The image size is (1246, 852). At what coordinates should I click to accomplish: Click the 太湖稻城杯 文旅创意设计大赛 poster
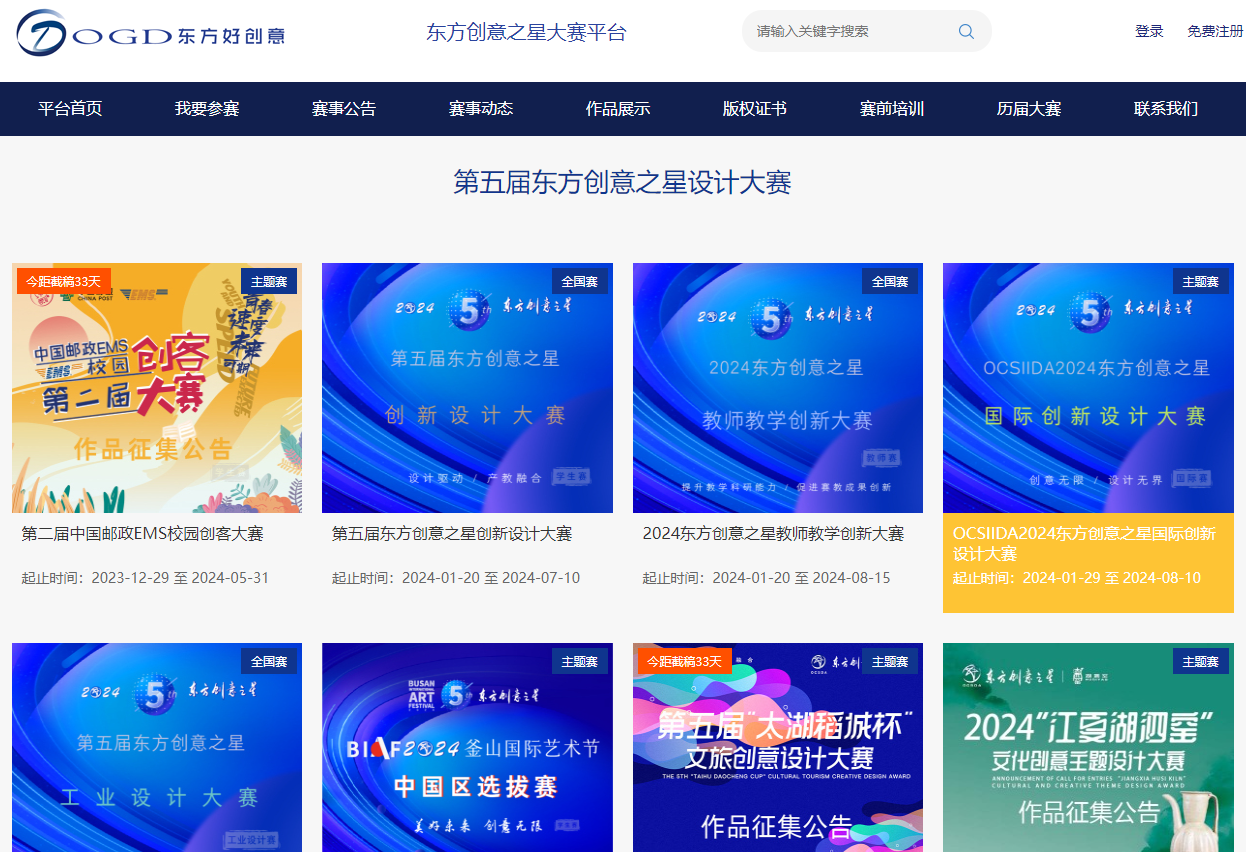point(777,748)
